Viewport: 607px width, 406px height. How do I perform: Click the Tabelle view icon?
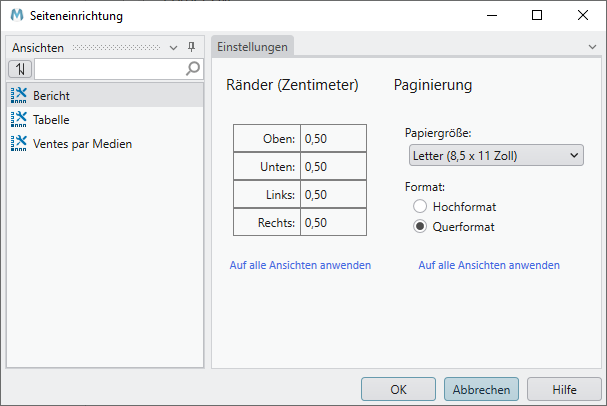[x=19, y=119]
